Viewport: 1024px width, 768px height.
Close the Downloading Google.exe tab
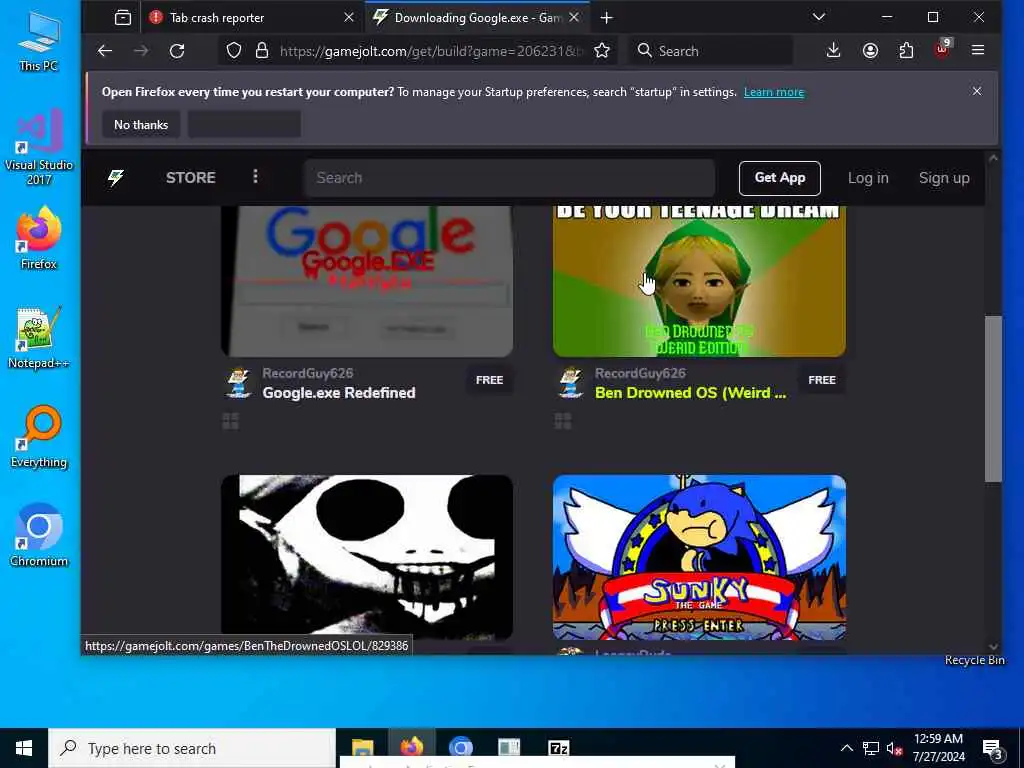pos(574,18)
